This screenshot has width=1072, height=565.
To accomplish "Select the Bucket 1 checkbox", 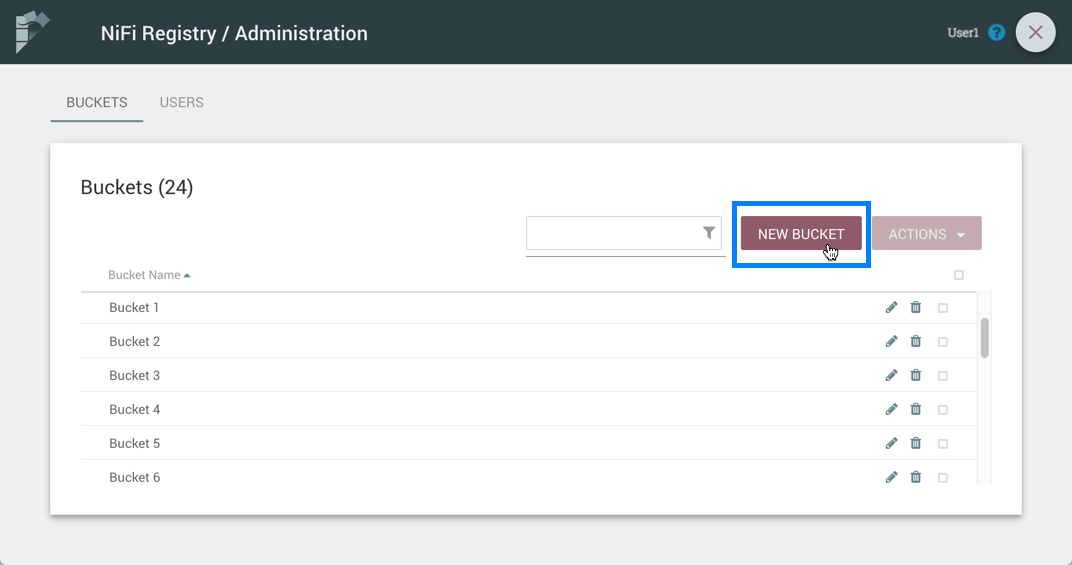I will pos(942,308).
